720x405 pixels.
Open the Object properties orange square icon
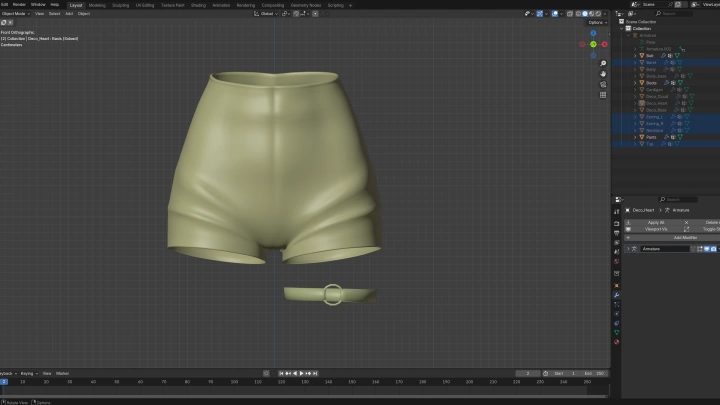[617, 285]
